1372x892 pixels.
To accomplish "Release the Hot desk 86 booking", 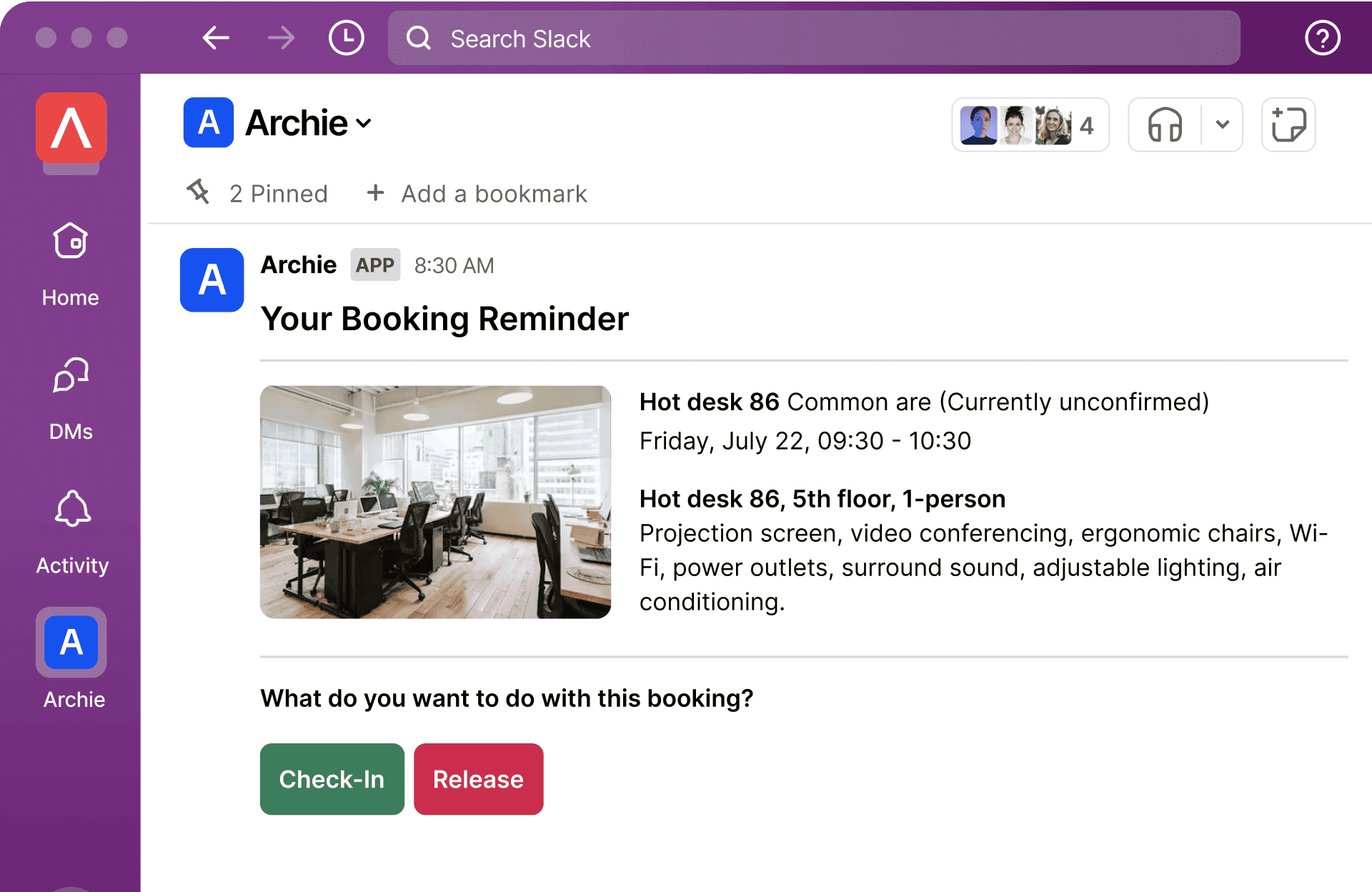I will point(478,779).
